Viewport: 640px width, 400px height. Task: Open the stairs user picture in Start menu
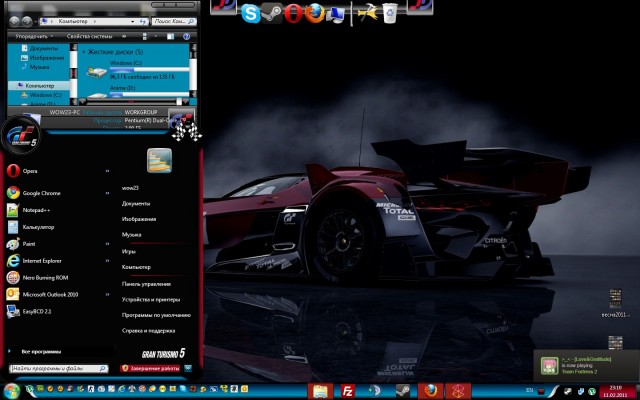(159, 160)
